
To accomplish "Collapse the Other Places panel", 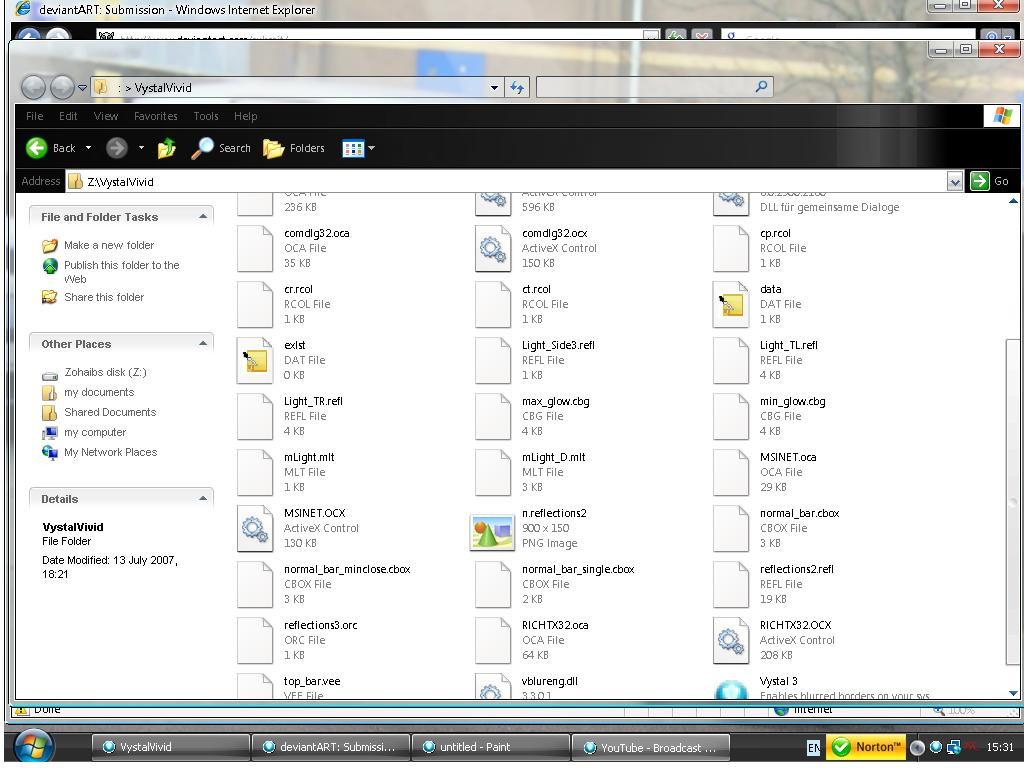I will [x=202, y=344].
